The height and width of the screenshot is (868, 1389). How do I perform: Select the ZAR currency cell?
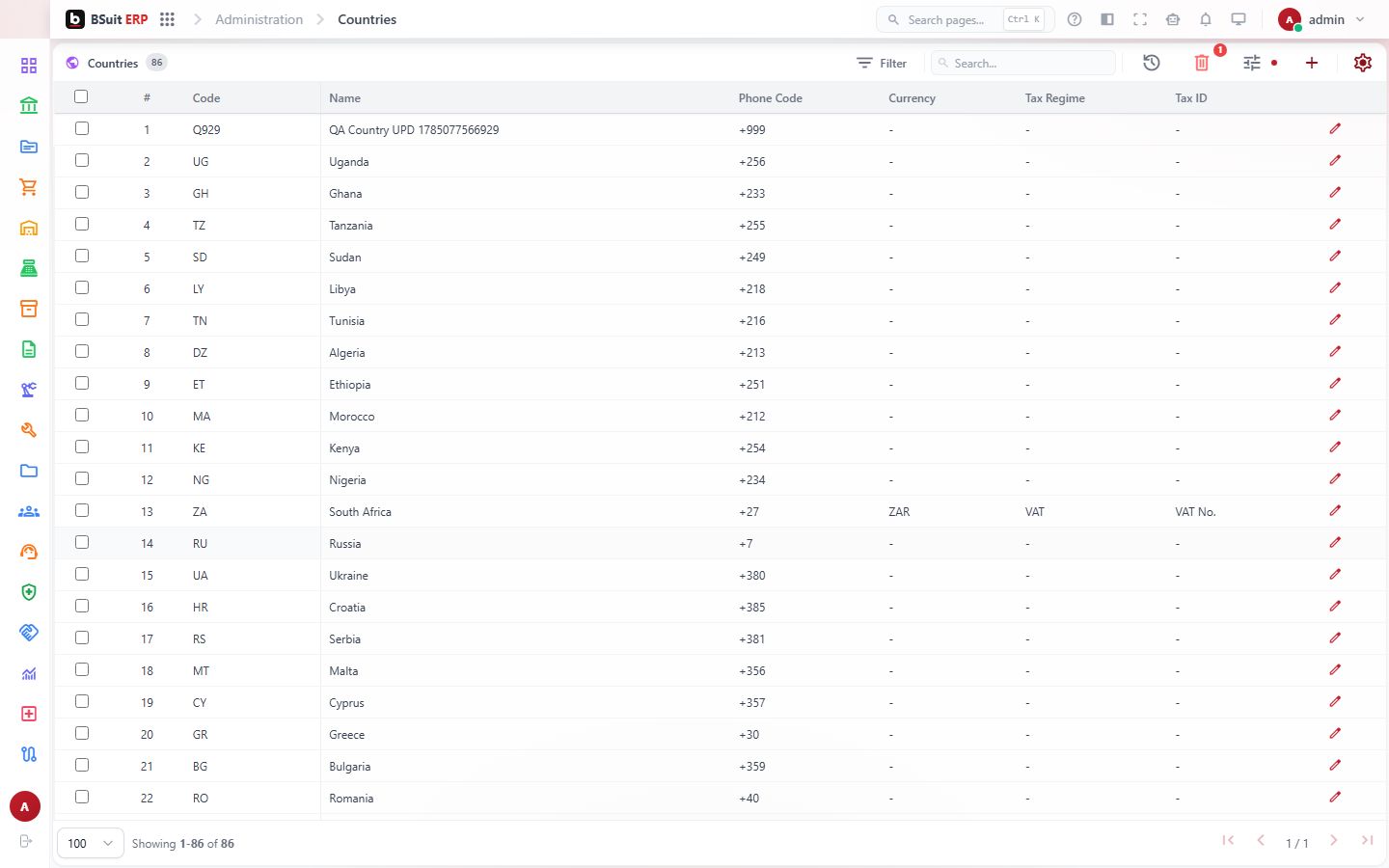point(899,512)
